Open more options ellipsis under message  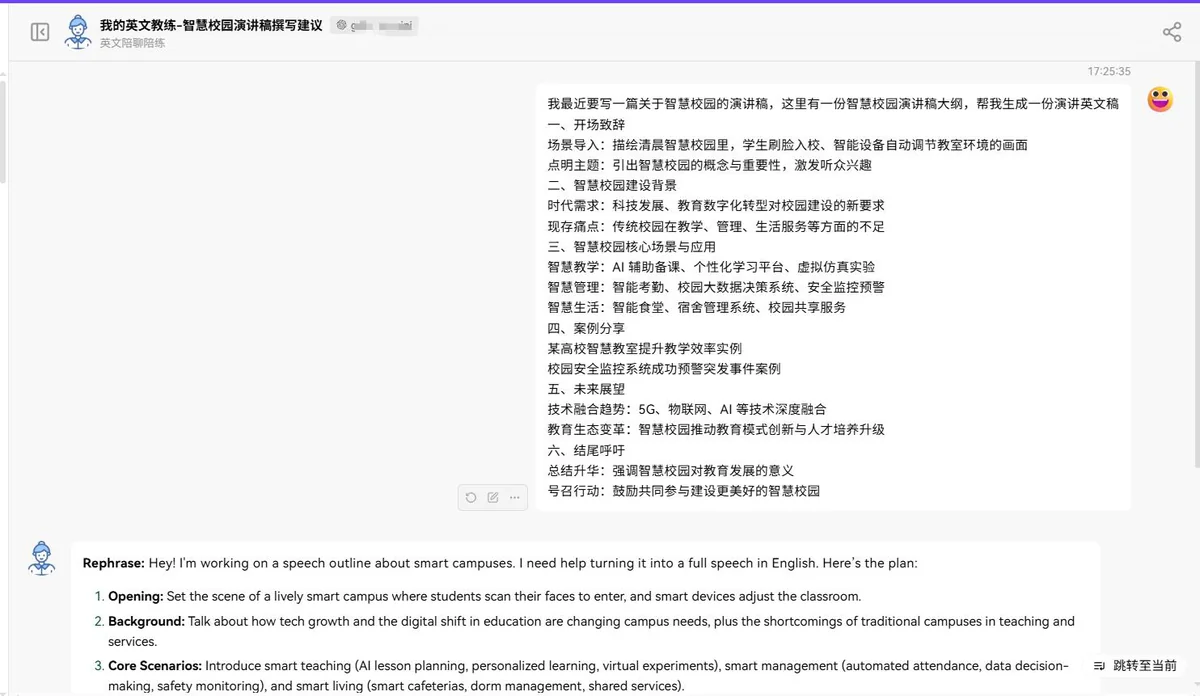pos(515,497)
